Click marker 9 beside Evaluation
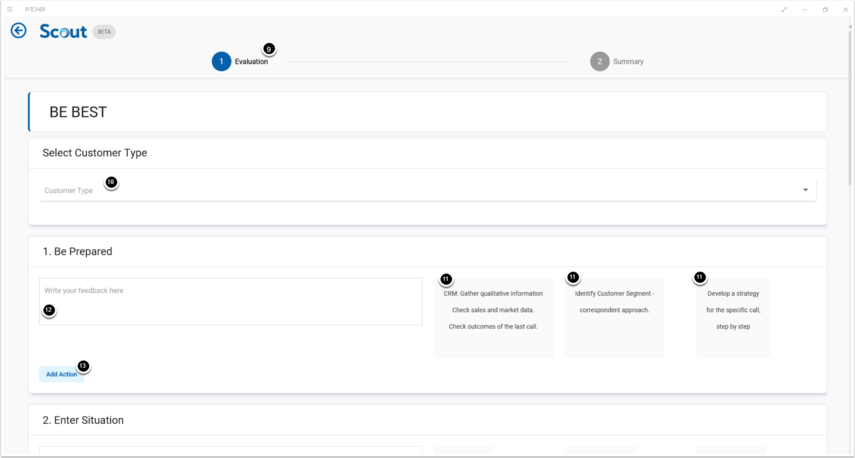The image size is (855, 458). pyautogui.click(x=268, y=49)
